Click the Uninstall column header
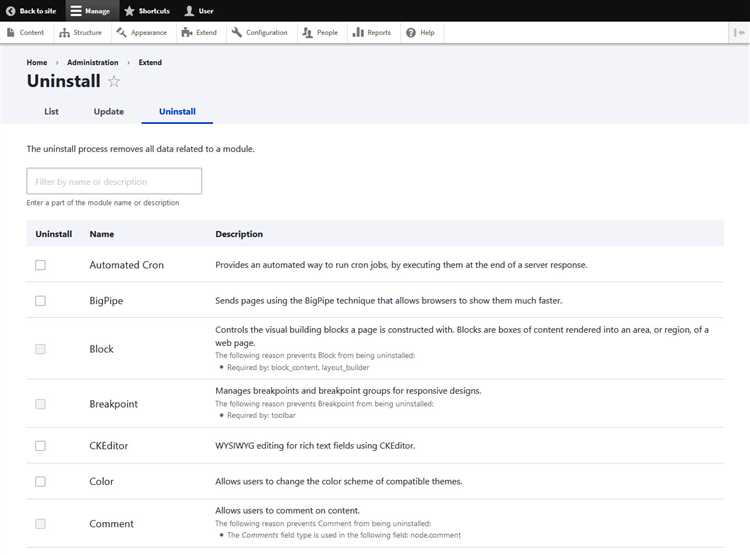 click(54, 234)
